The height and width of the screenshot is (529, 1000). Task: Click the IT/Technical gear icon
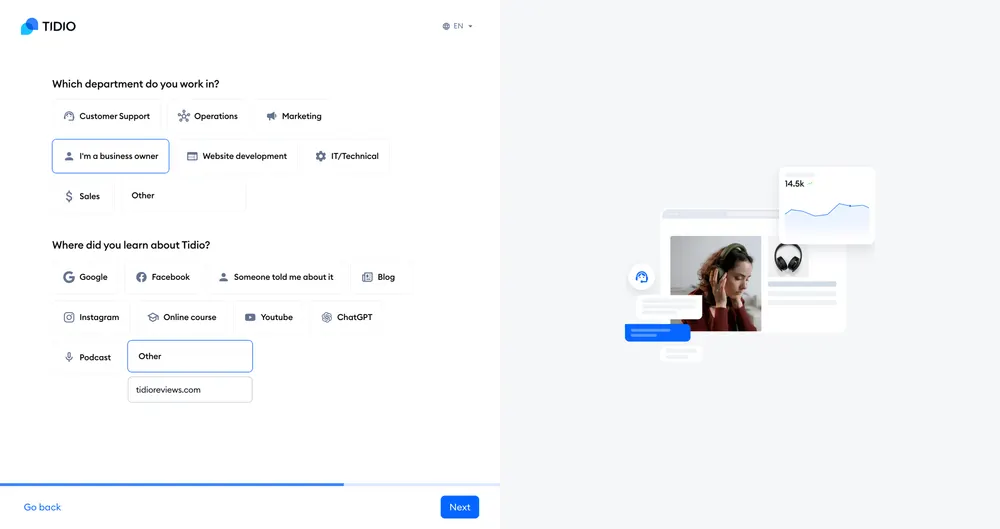[x=321, y=156]
